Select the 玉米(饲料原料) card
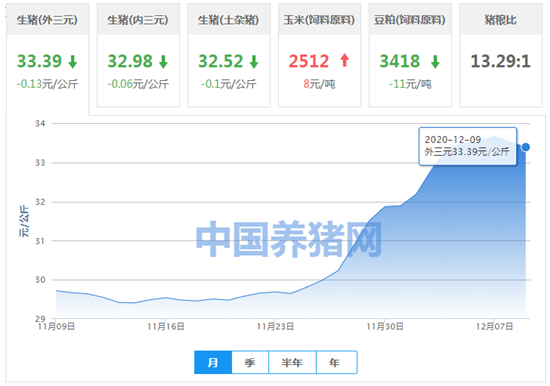Screen dimensions: 550x386 pos(319,55)
